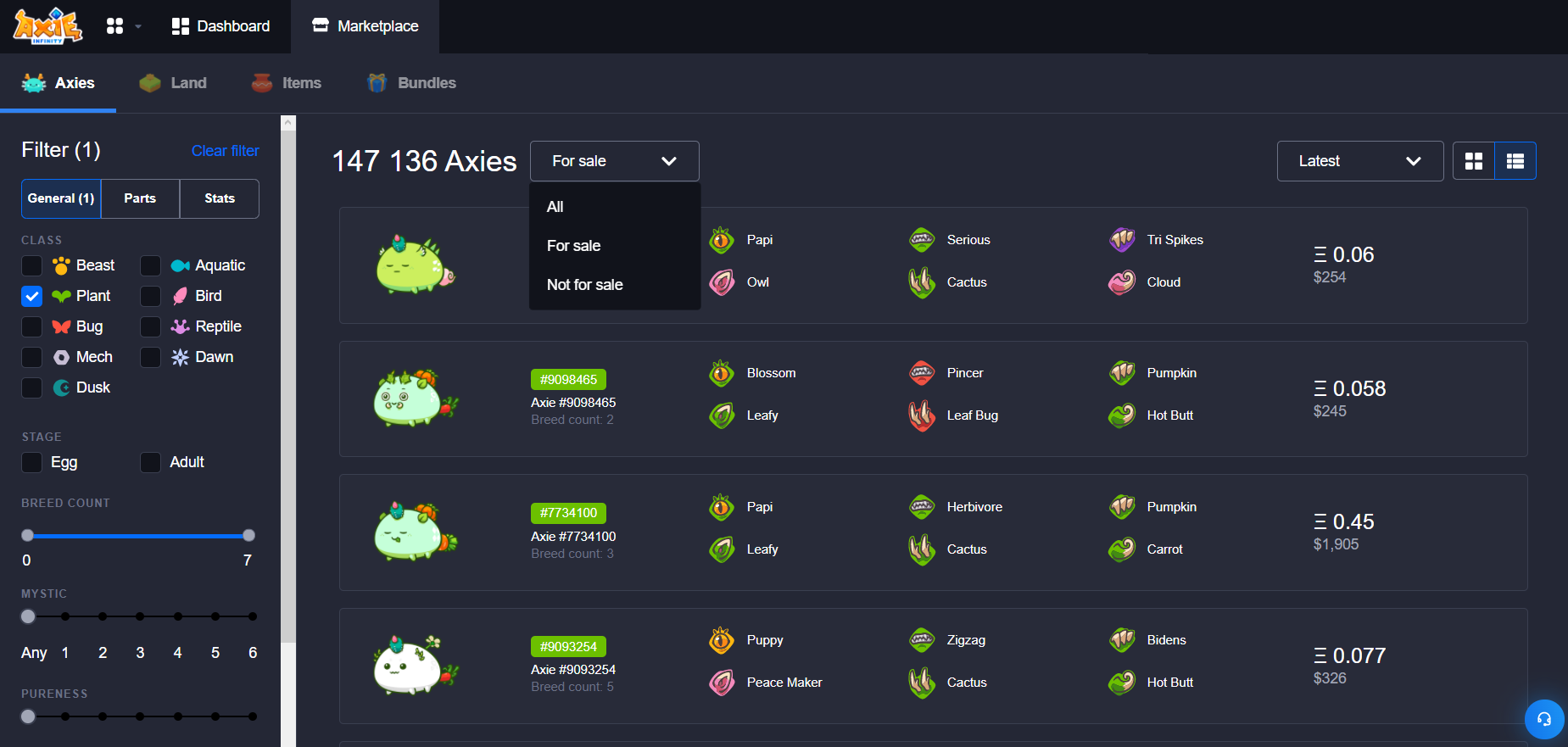
Task: Select the Axies tab
Action: click(58, 83)
